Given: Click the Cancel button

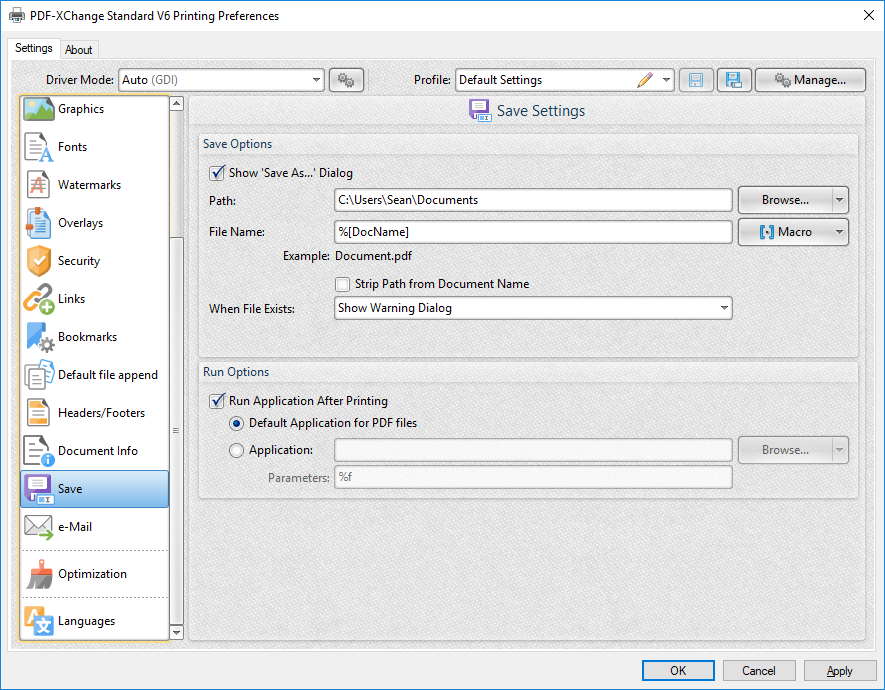Looking at the screenshot, I should coord(759,671).
